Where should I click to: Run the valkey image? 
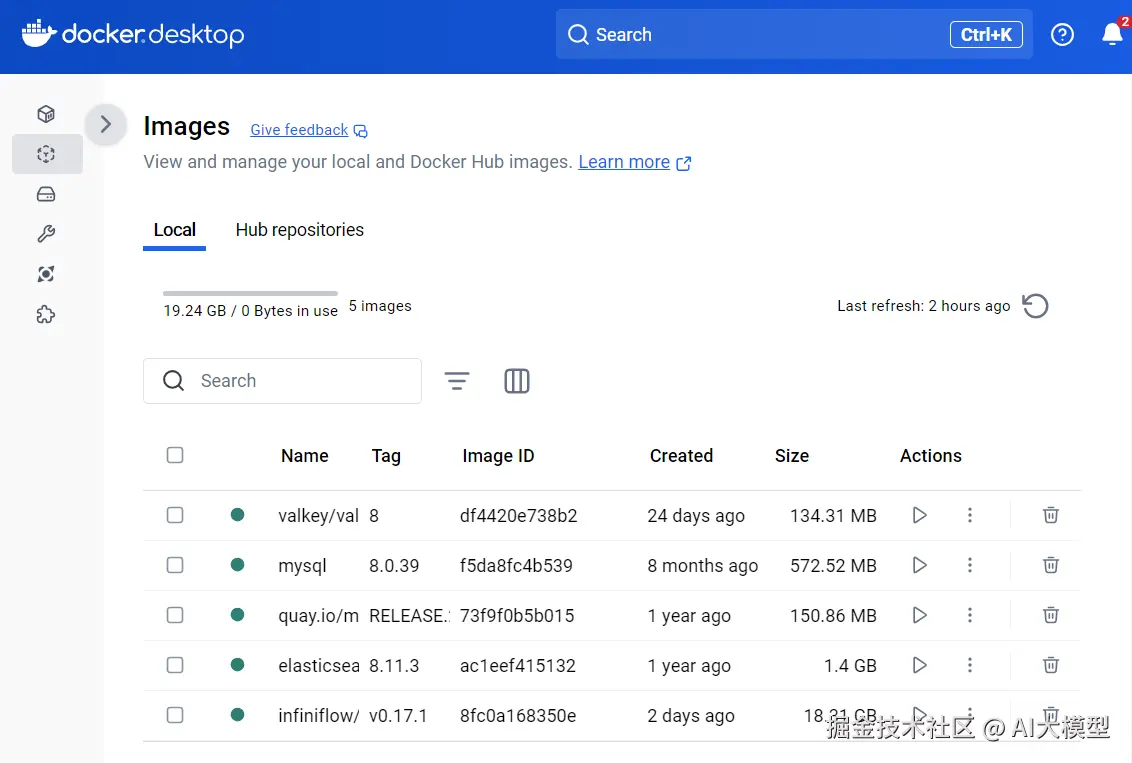[919, 515]
